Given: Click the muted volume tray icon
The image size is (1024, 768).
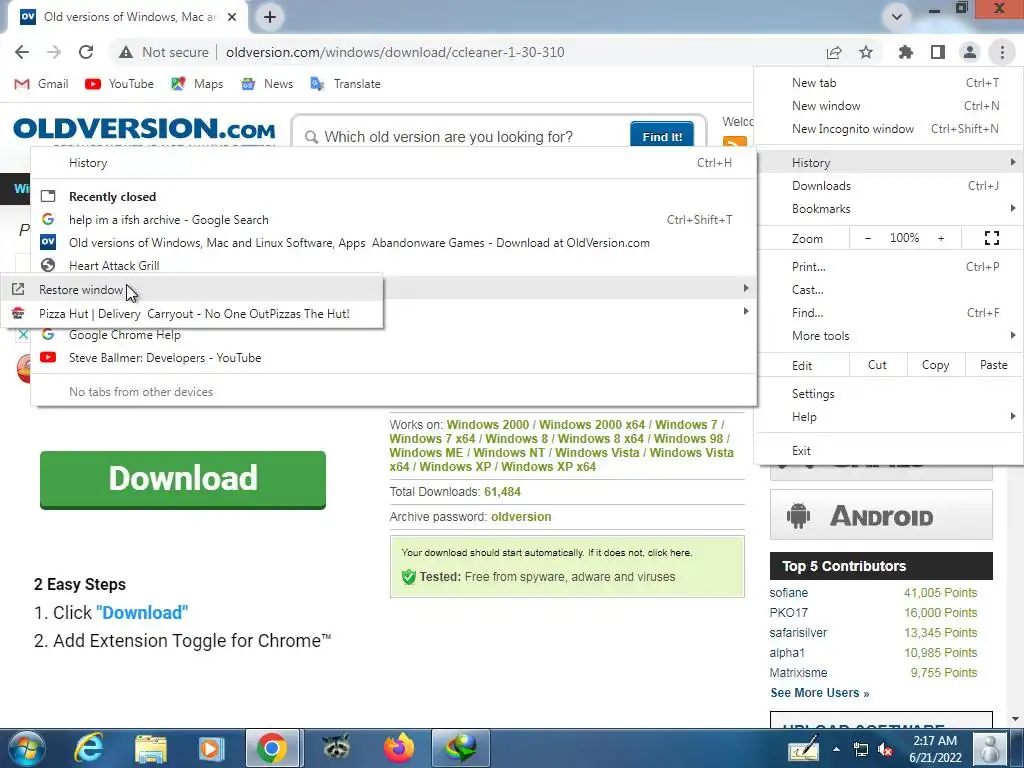Looking at the screenshot, I should point(886,749).
